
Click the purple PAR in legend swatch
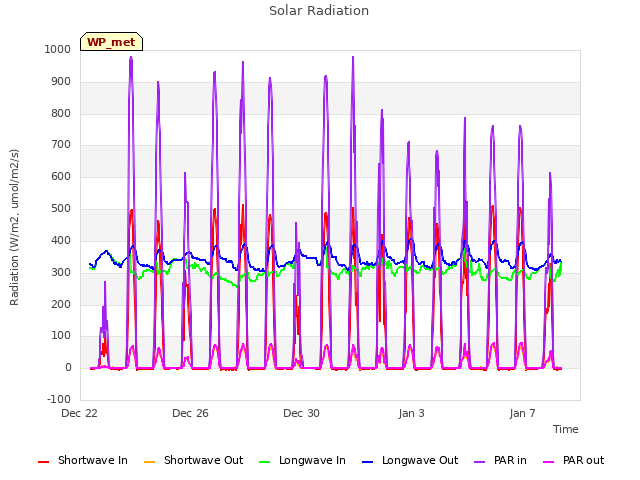coord(480,462)
